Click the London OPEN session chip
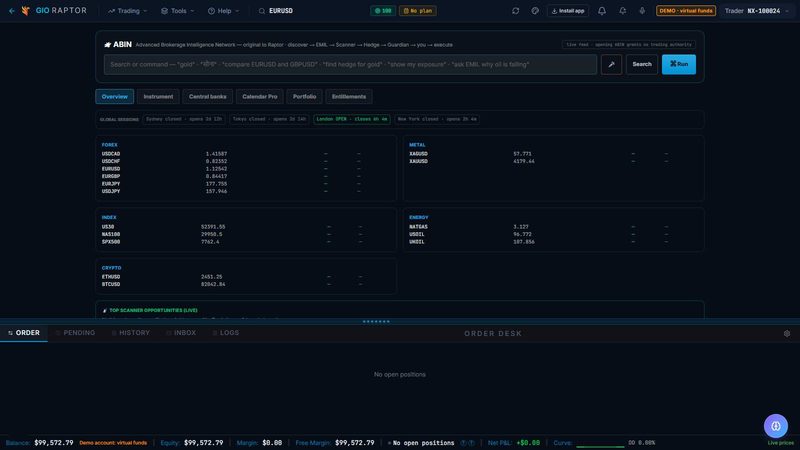This screenshot has height=450, width=800. point(352,119)
